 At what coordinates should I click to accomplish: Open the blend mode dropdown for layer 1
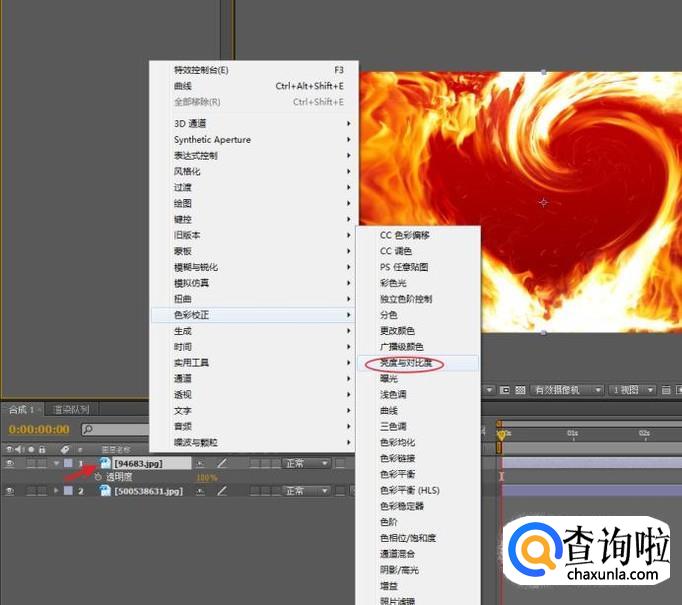tap(306, 463)
